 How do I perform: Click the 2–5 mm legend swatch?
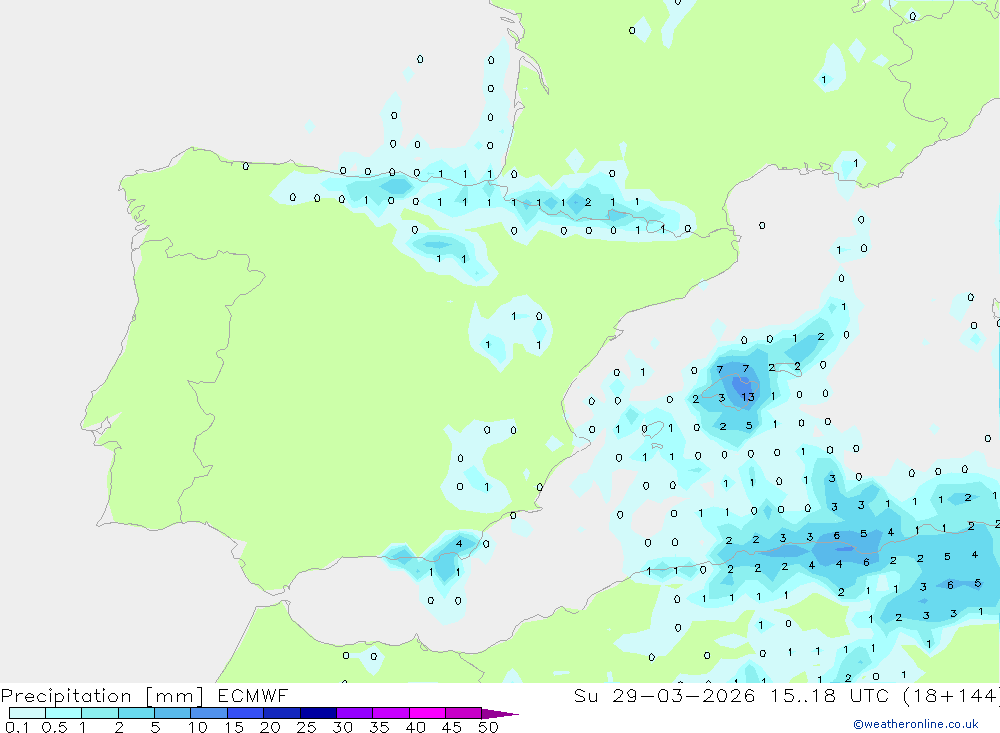[136, 713]
